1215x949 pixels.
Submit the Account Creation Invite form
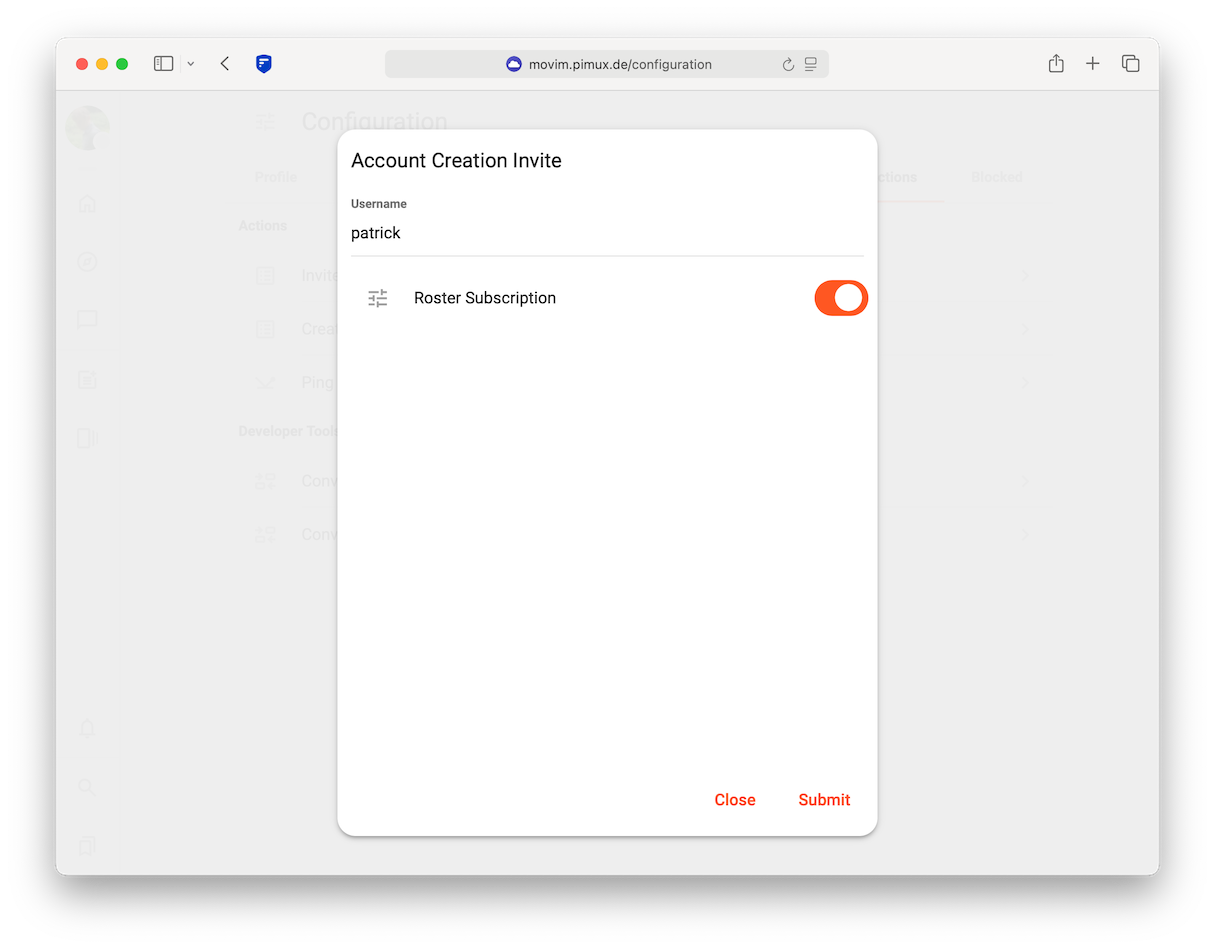click(x=823, y=799)
